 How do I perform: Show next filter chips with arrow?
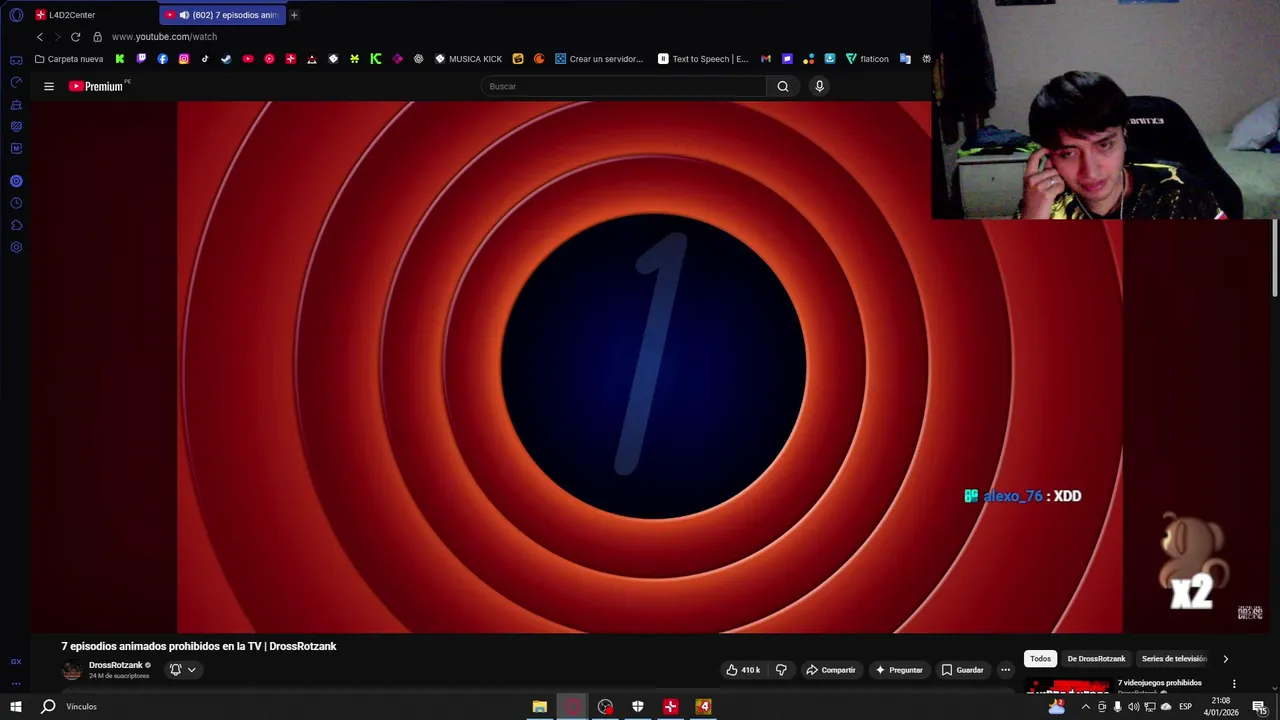tap(1225, 659)
